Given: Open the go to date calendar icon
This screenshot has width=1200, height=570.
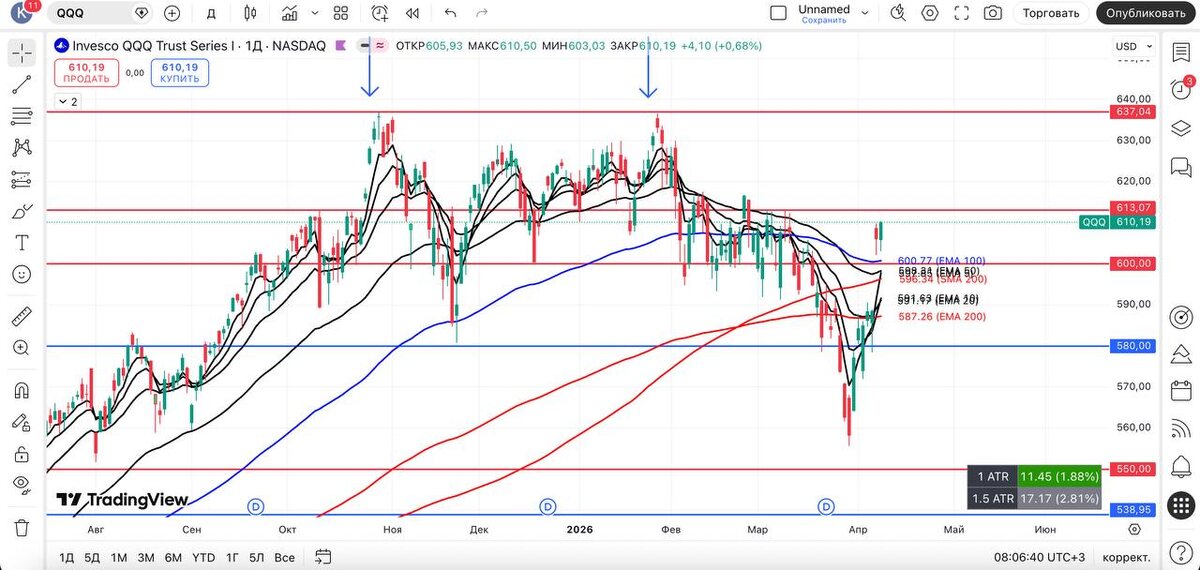Looking at the screenshot, I should point(323,556).
